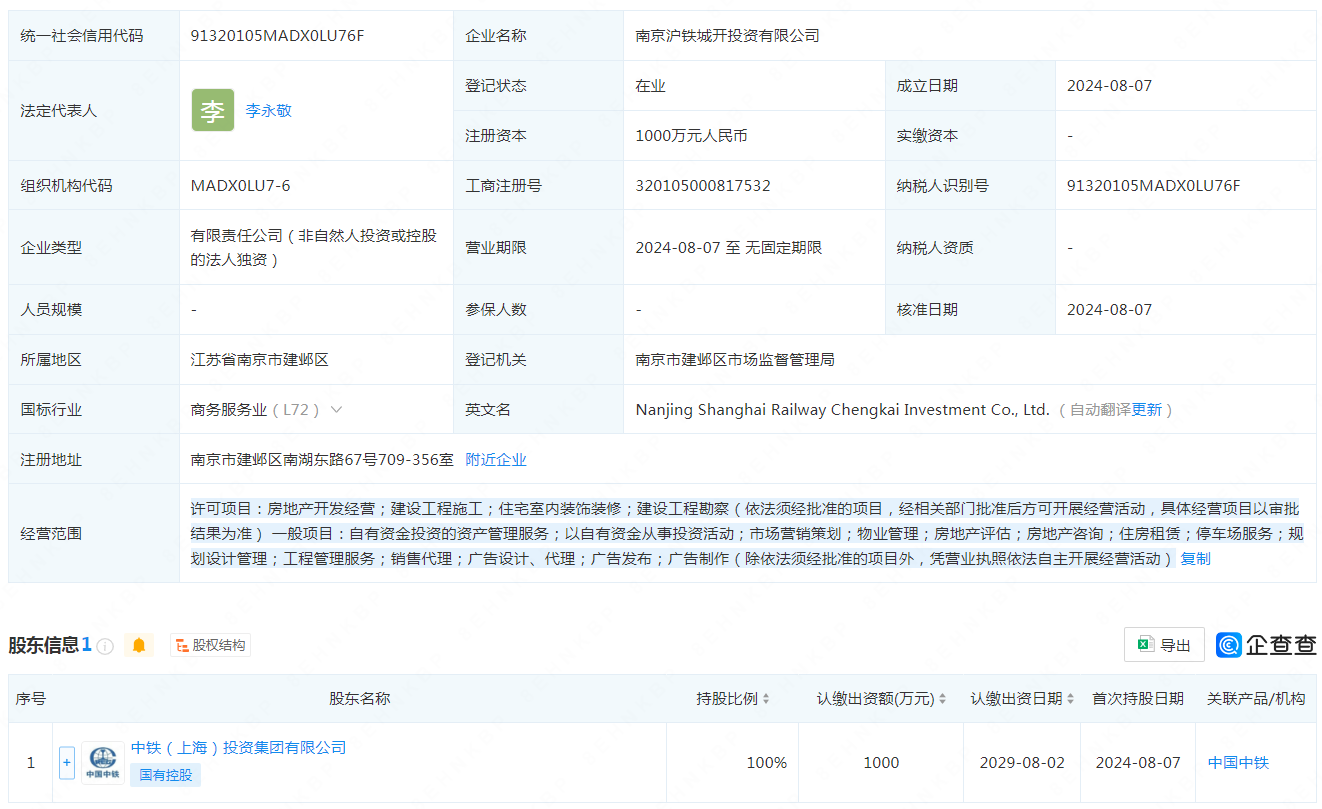Expand the 商务服务业 industry chevron
The width and height of the screenshot is (1322, 809).
click(x=336, y=410)
